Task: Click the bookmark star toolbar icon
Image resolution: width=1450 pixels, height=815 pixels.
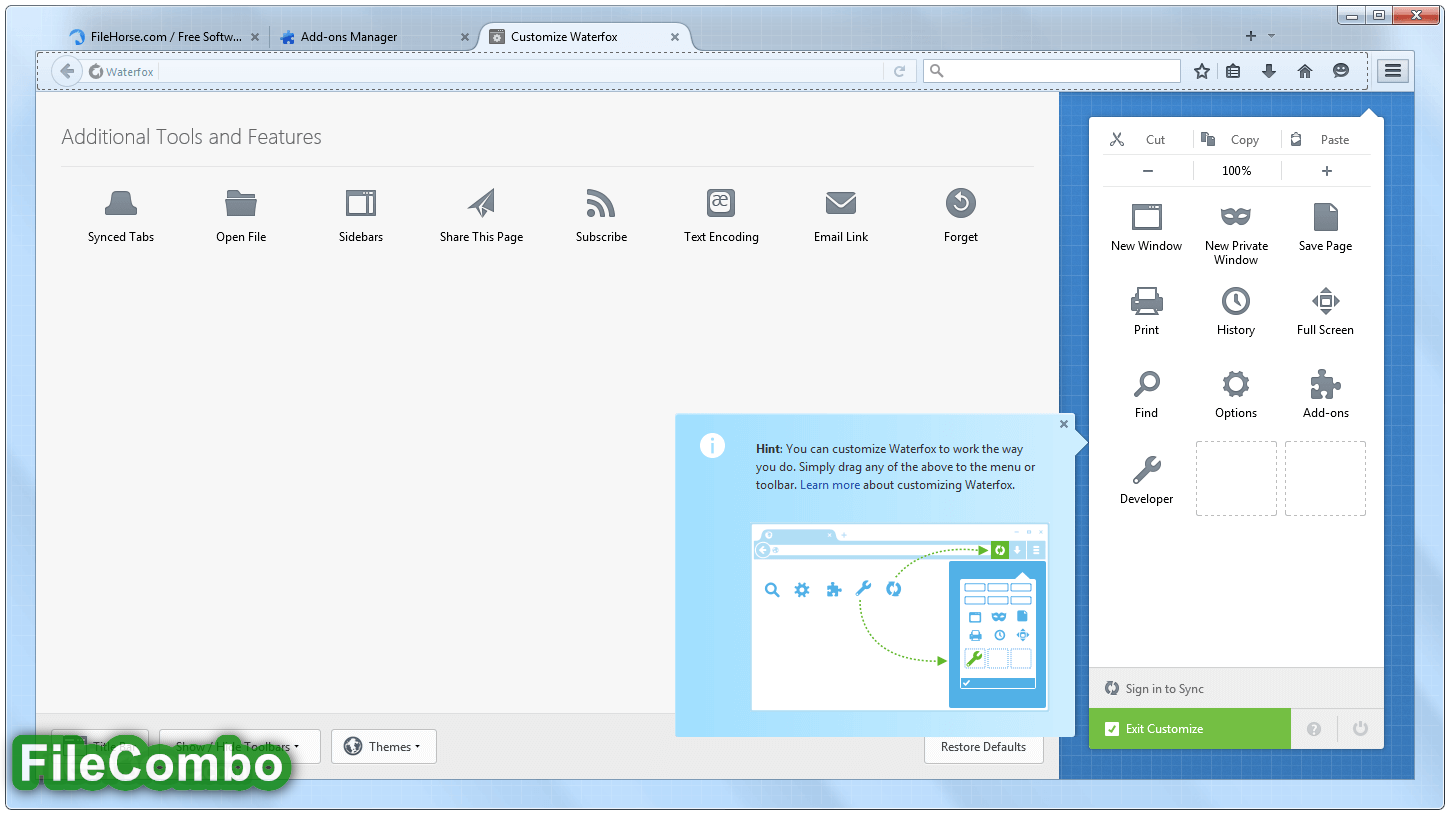Action: coord(1202,71)
